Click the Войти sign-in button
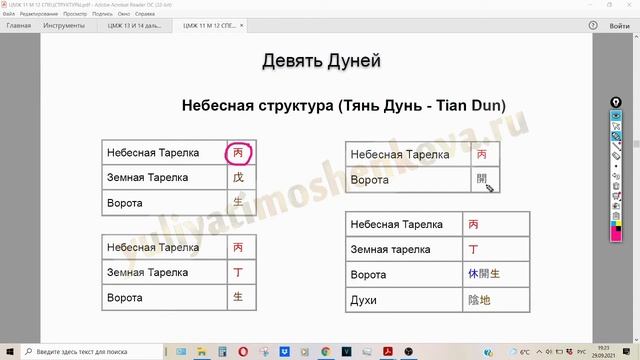The height and width of the screenshot is (360, 640). (619, 26)
